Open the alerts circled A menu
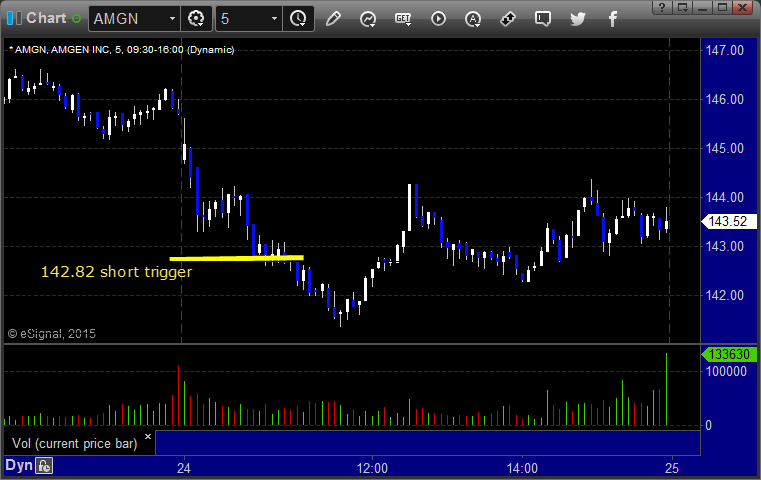This screenshot has width=761, height=480. coord(473,19)
